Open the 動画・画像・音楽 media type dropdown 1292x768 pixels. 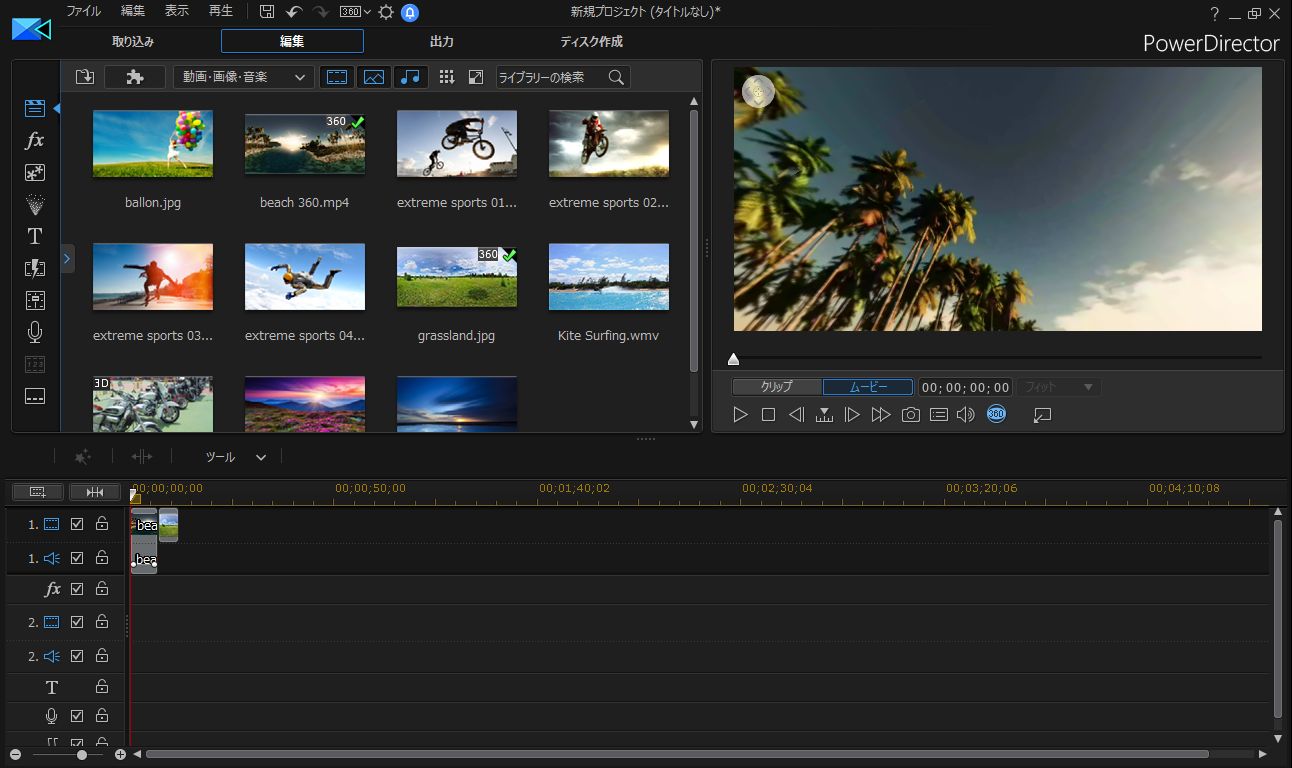pyautogui.click(x=247, y=76)
